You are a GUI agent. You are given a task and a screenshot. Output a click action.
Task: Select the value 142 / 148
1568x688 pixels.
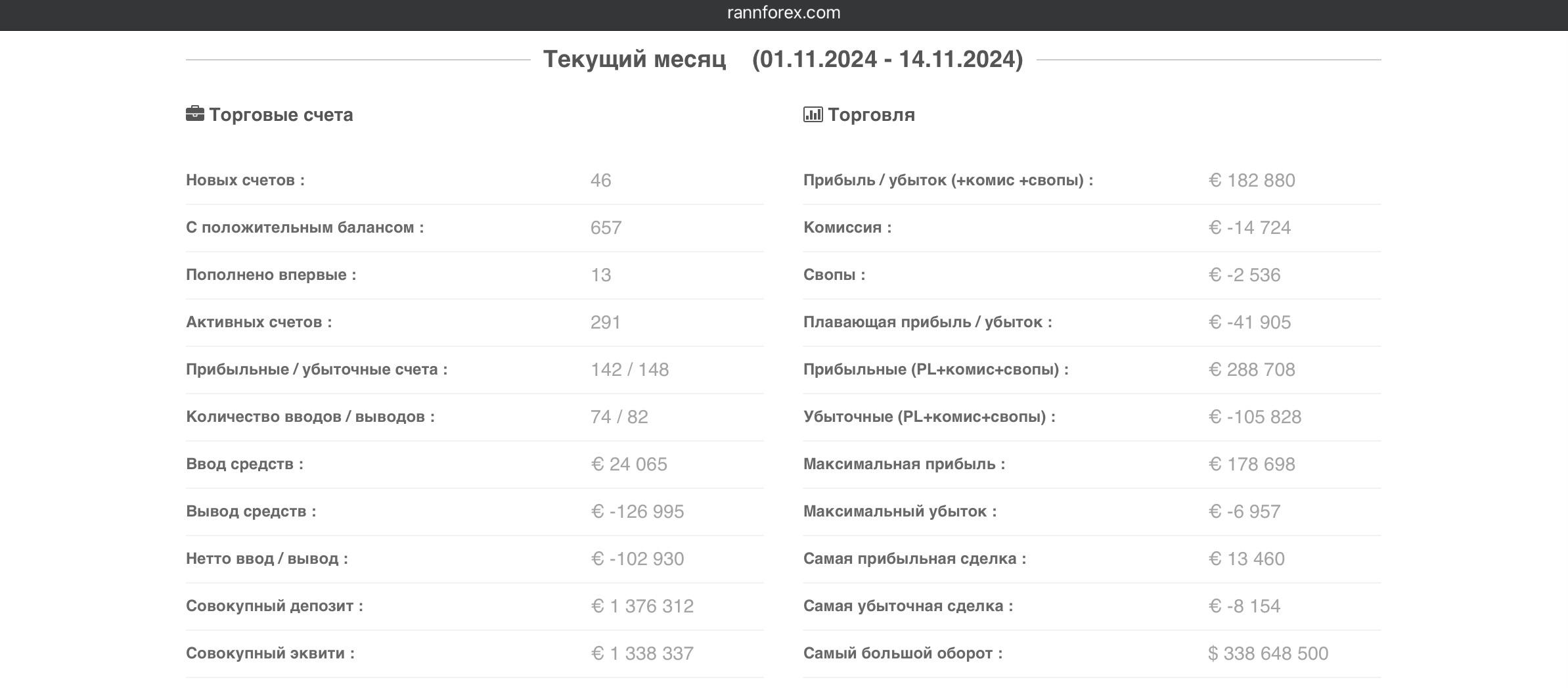629,369
